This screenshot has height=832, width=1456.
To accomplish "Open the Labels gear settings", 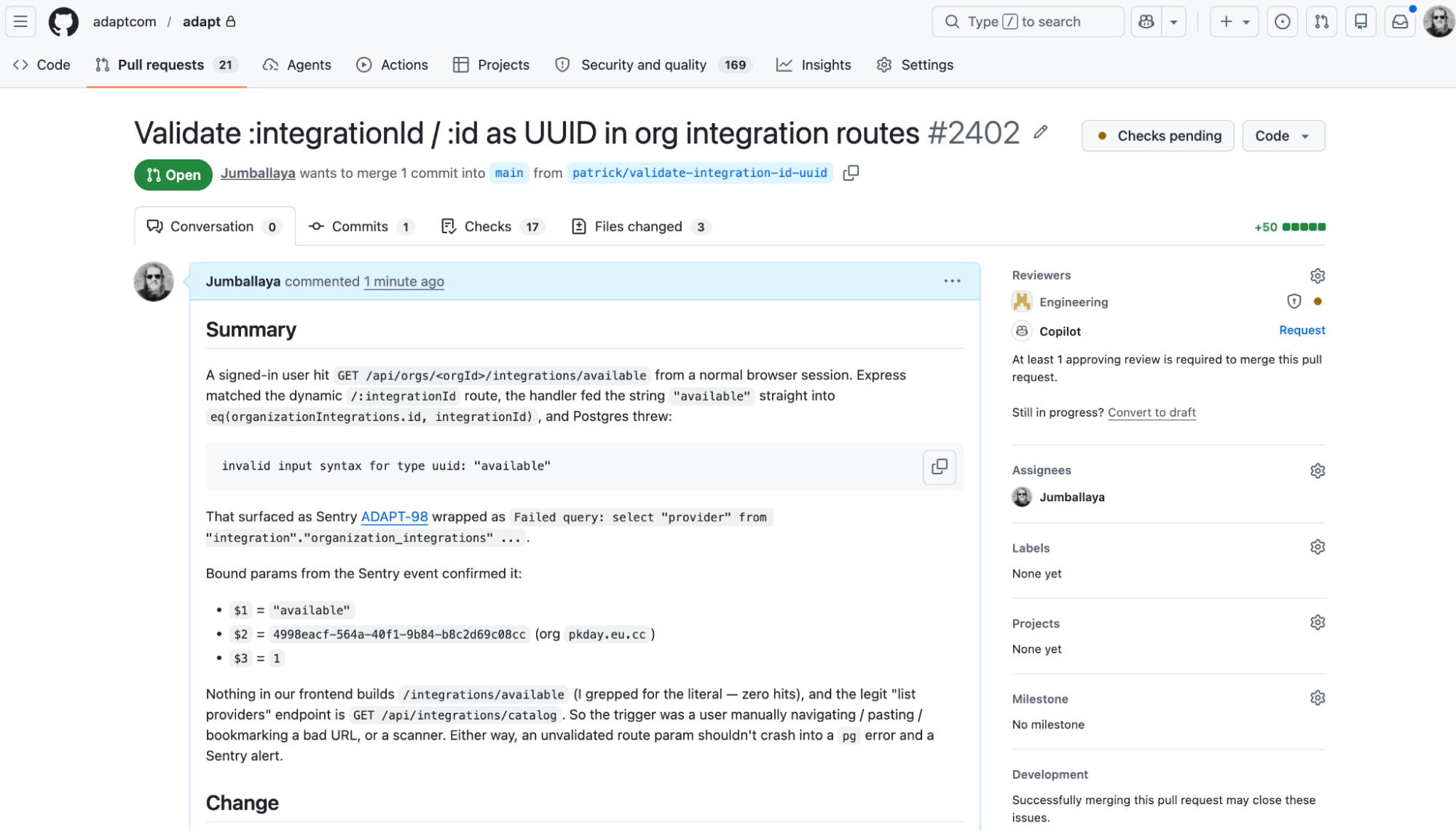I will 1318,547.
